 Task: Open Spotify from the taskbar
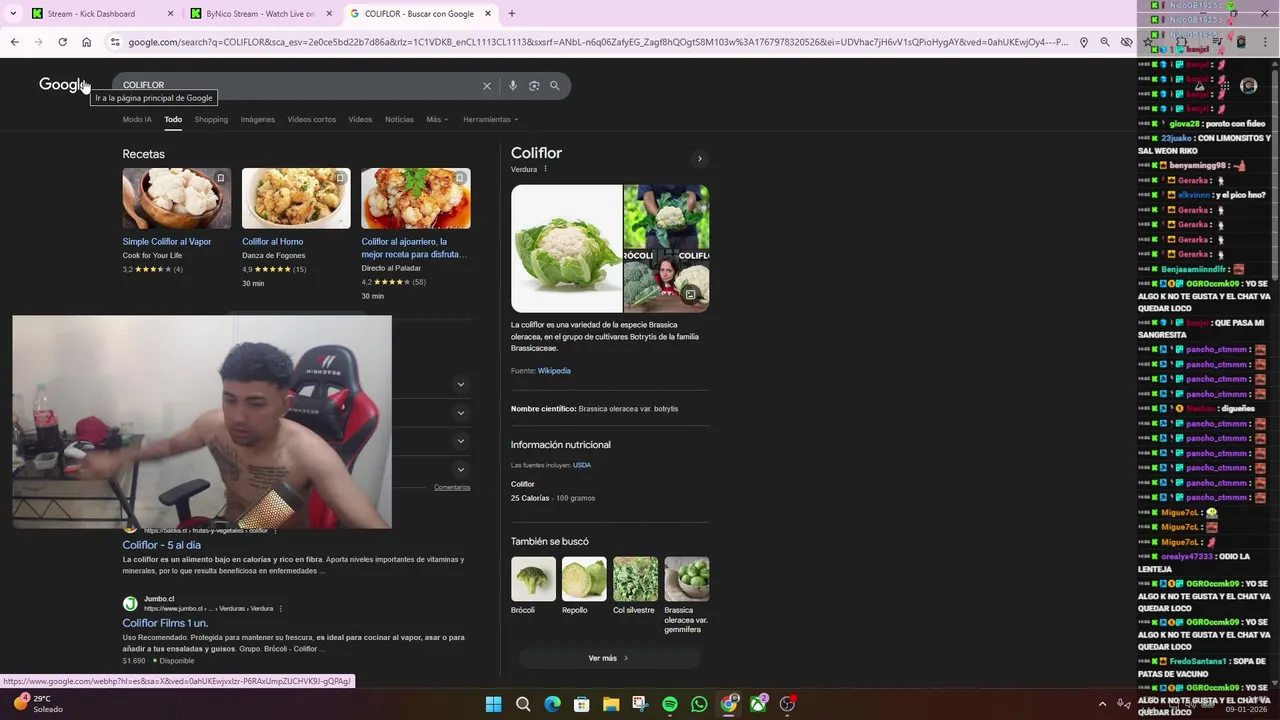pos(670,704)
